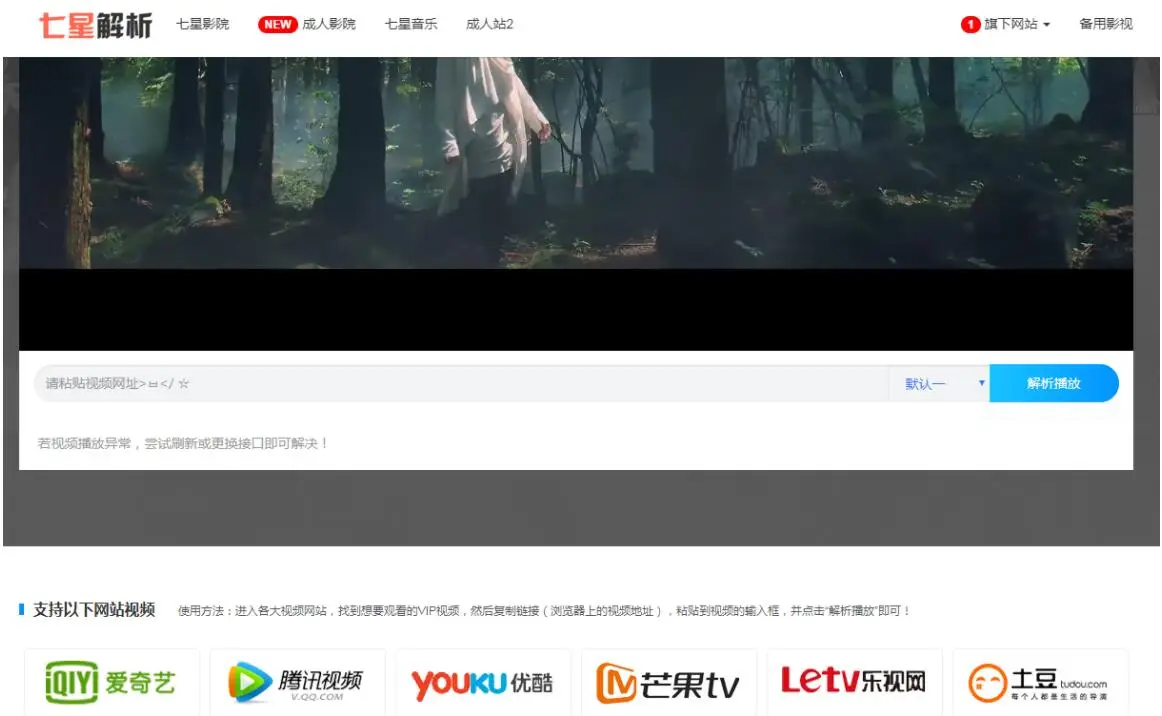The image size is (1162, 716).
Task: Click the red NEW badge icon
Action: (x=276, y=24)
